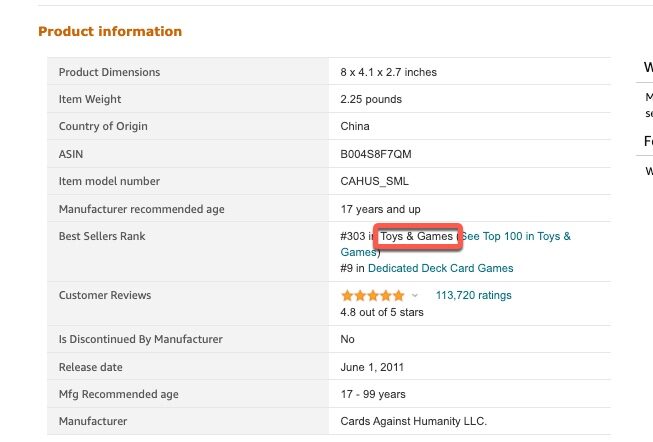Expand the ratings breakdown chevron beside stars
This screenshot has width=653, height=442.
pos(415,296)
